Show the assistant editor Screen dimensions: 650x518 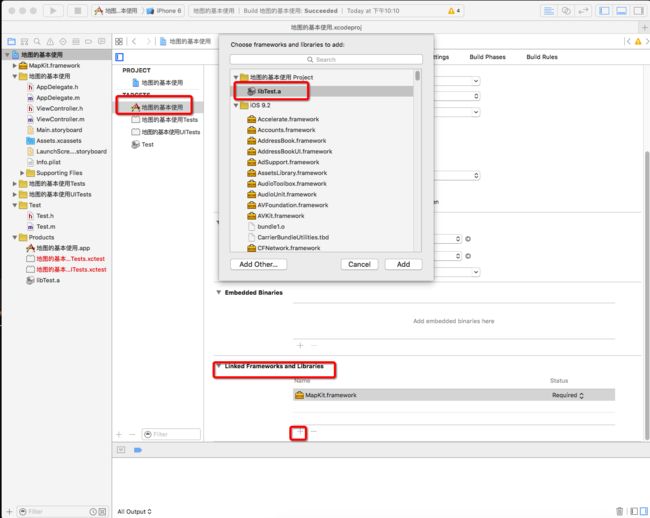coord(566,11)
